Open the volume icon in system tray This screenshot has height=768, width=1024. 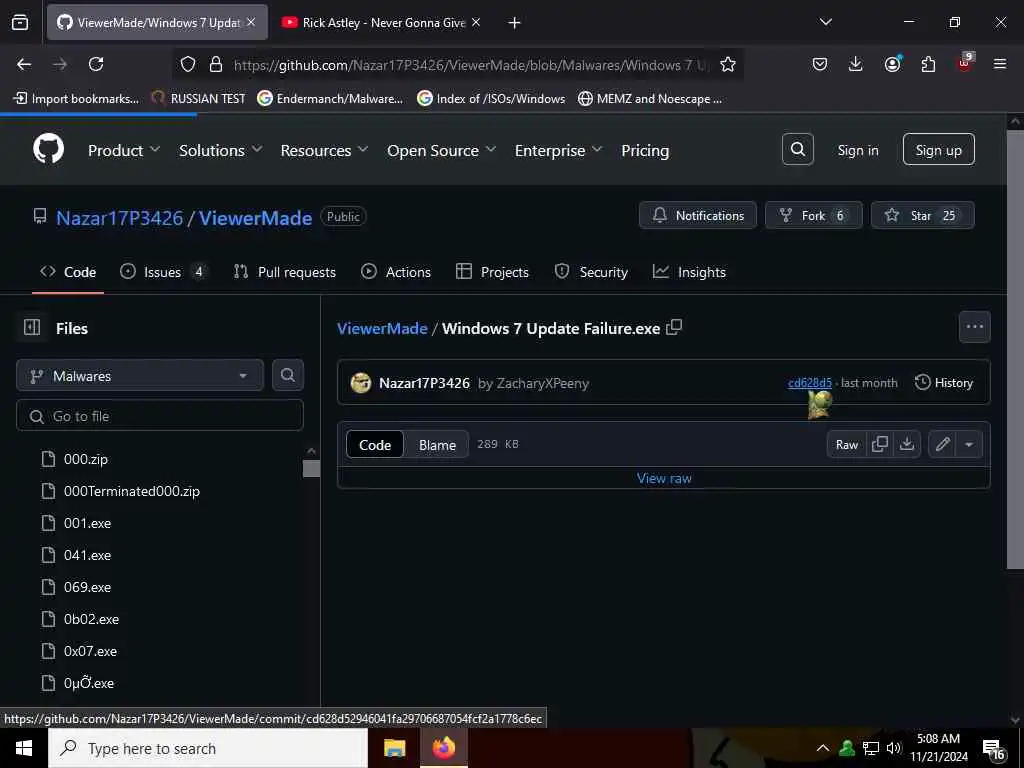tap(894, 748)
